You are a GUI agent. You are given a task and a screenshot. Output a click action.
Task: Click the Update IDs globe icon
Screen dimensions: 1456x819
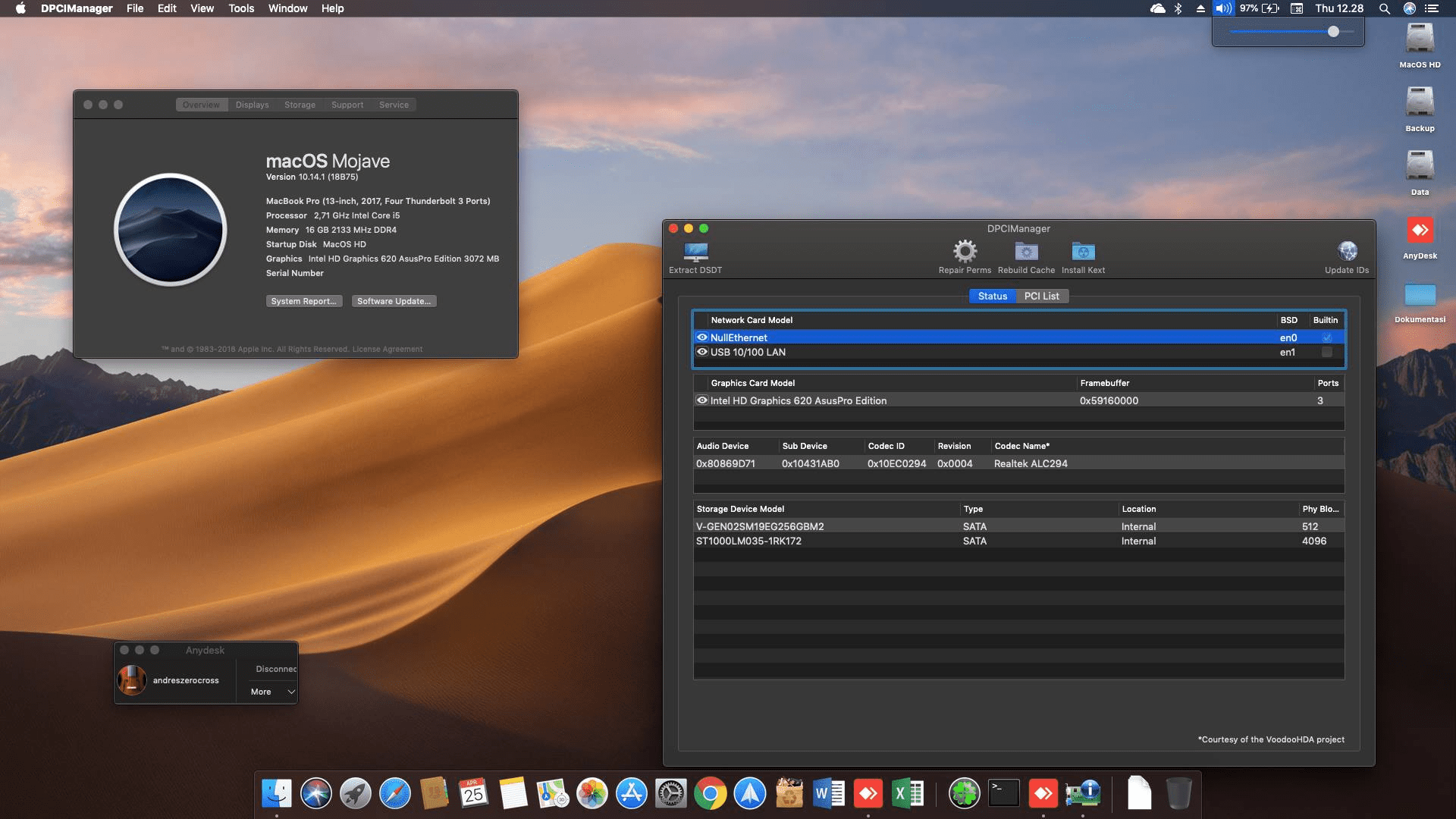click(x=1347, y=251)
